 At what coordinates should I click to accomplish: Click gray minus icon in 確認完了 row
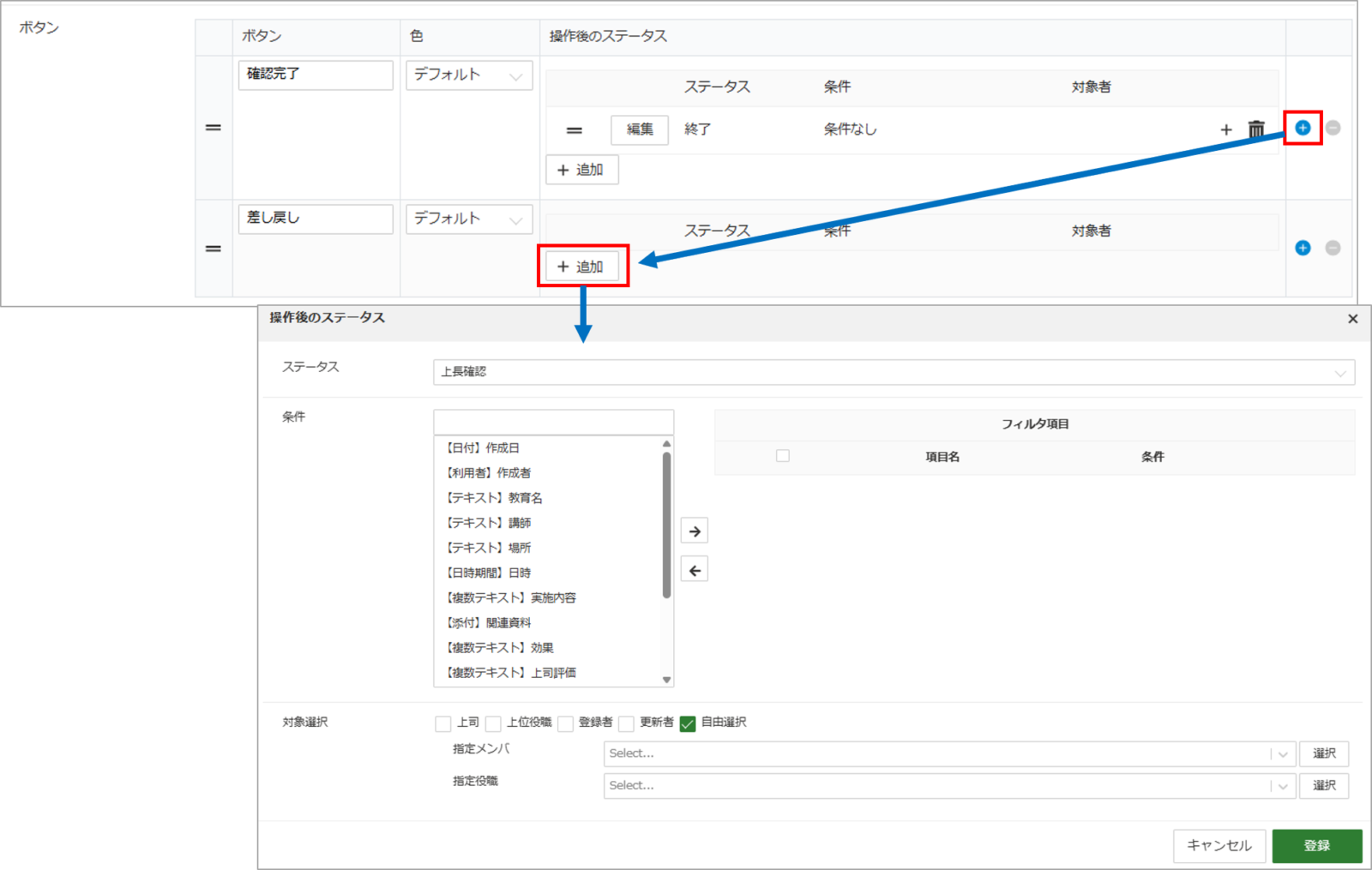pyautogui.click(x=1333, y=128)
